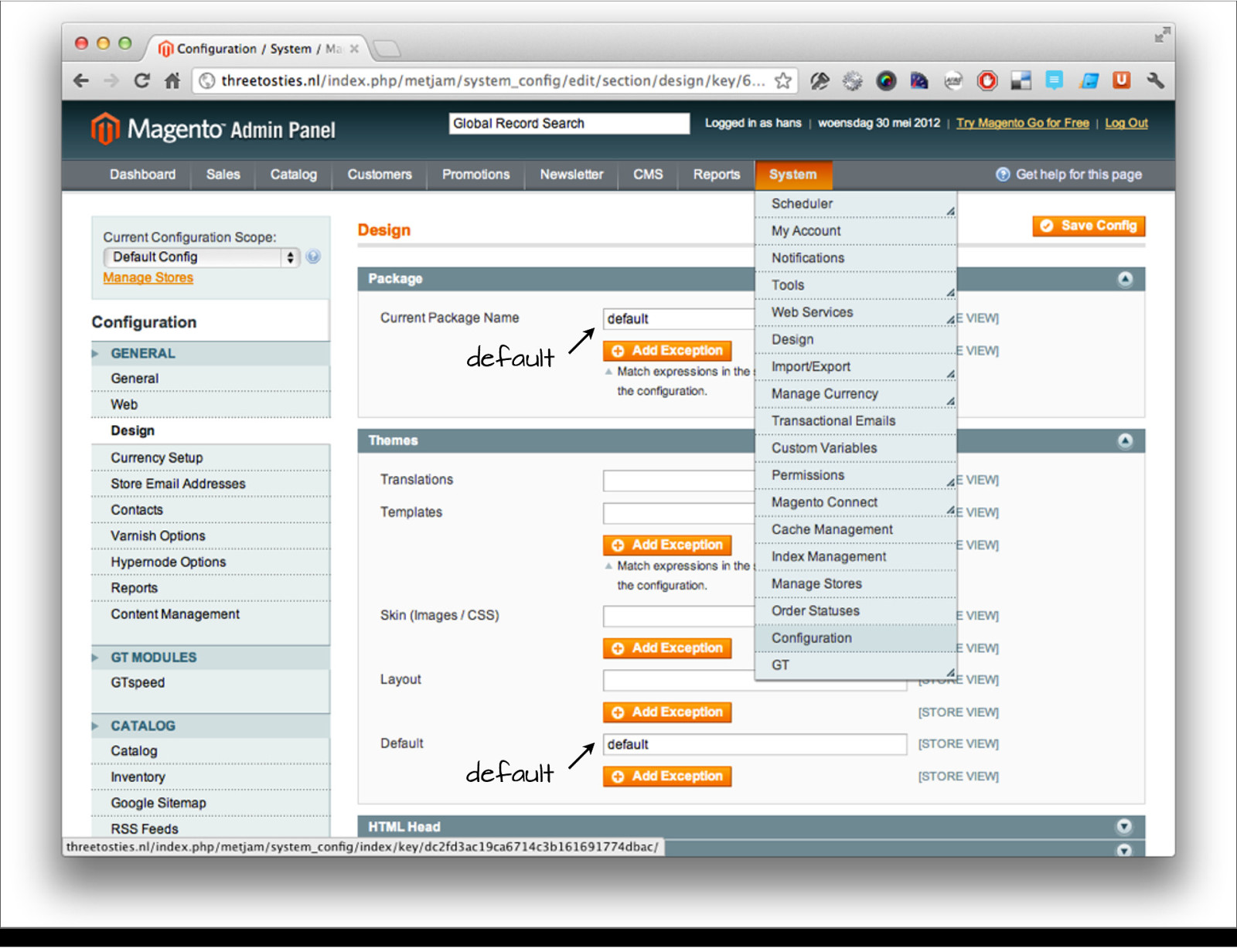Image resolution: width=1237 pixels, height=952 pixels.
Task: Open the Dashboard menu
Action: tap(142, 175)
